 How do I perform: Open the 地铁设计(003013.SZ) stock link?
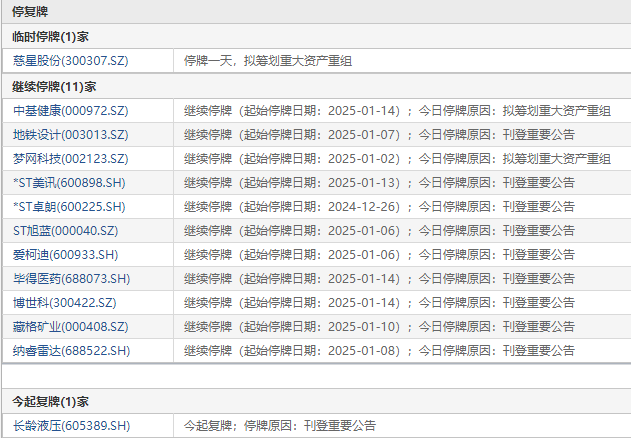click(x=70, y=134)
